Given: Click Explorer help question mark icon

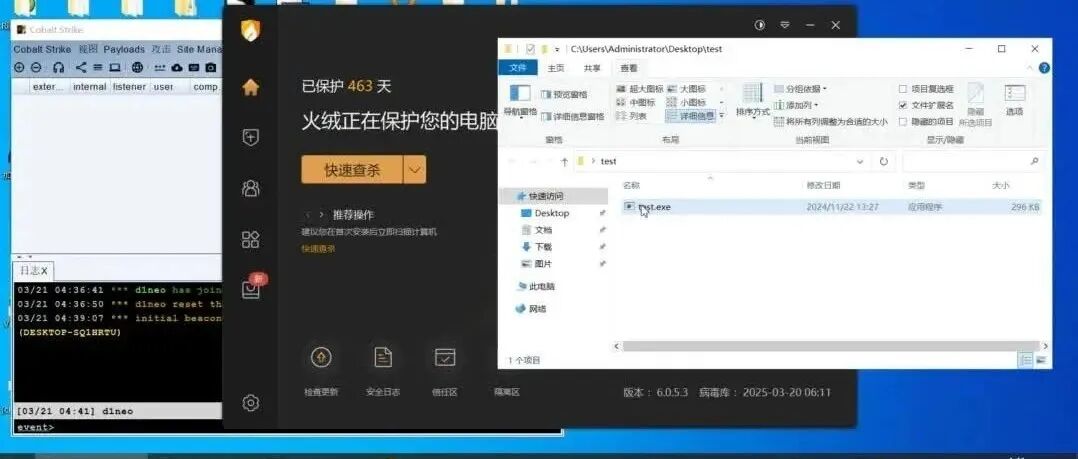Looking at the screenshot, I should (x=1044, y=68).
